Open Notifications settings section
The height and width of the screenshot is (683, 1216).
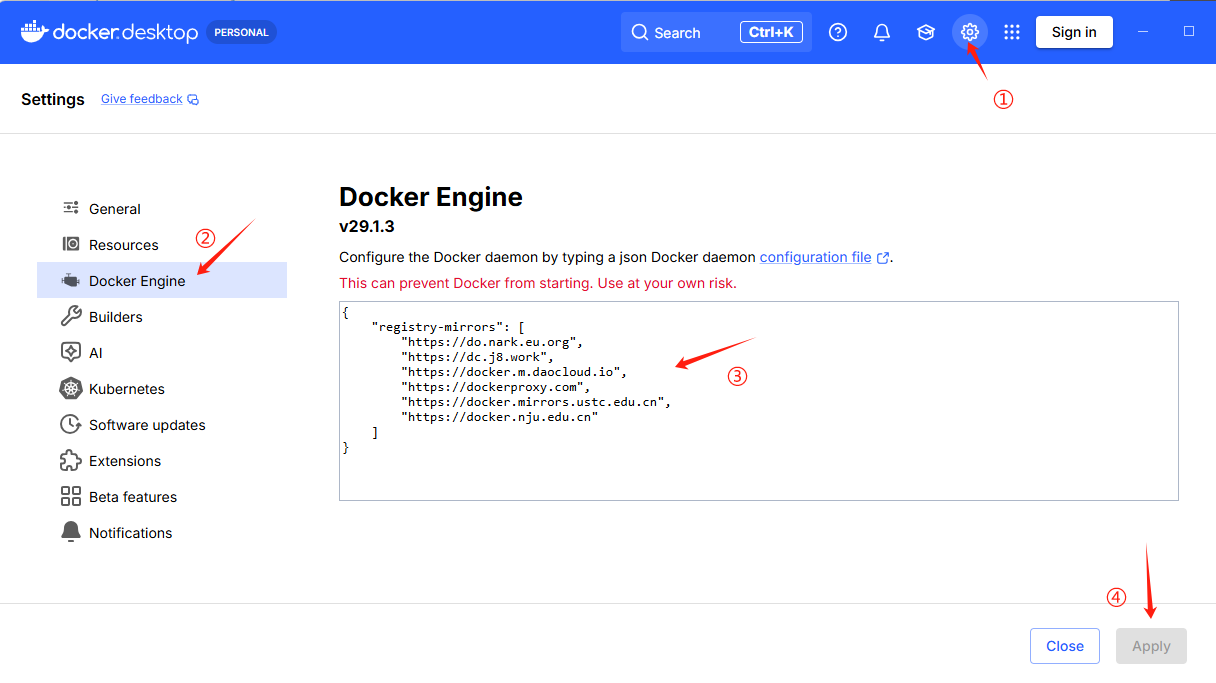pos(162,532)
